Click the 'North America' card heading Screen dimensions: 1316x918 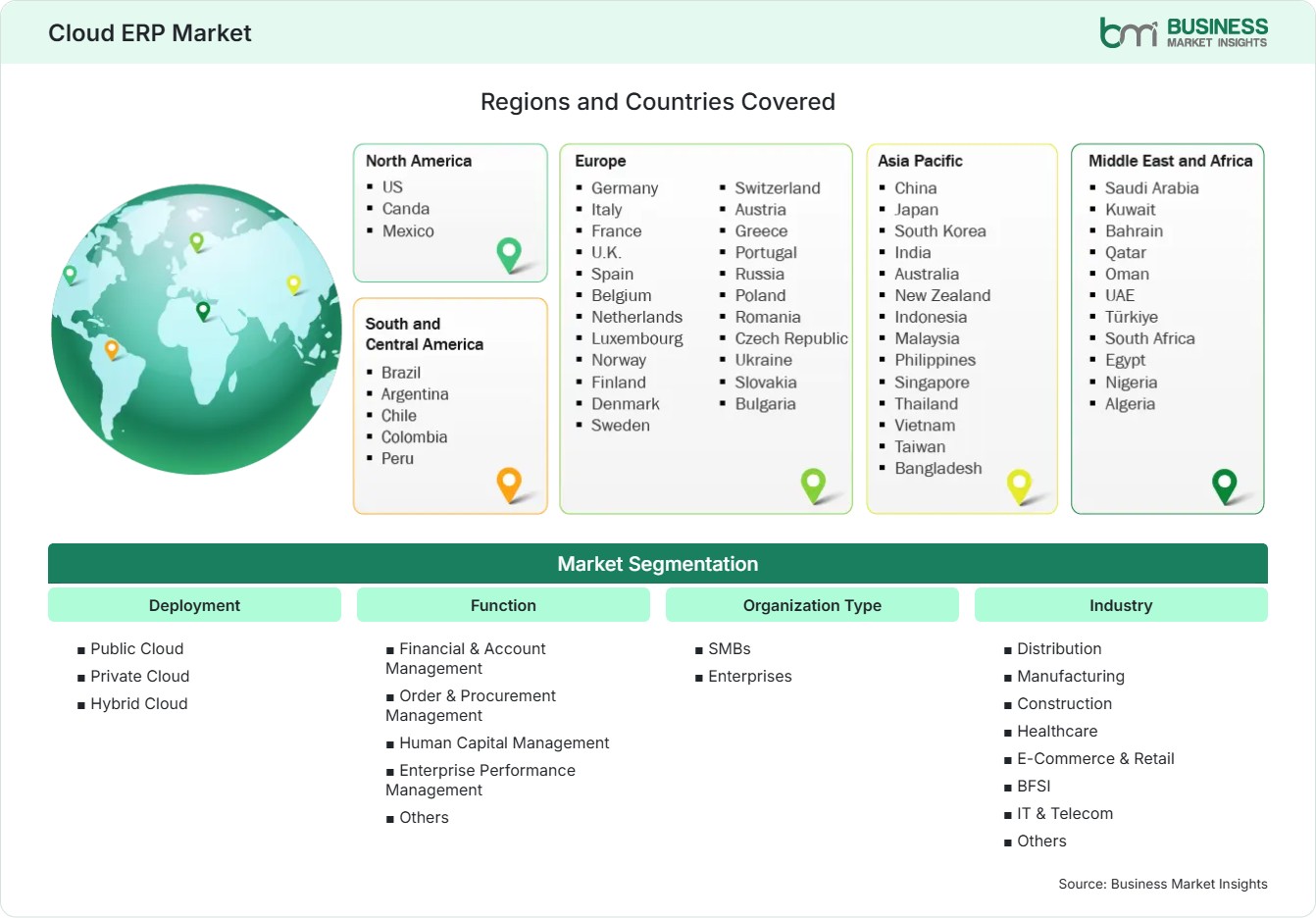click(419, 161)
